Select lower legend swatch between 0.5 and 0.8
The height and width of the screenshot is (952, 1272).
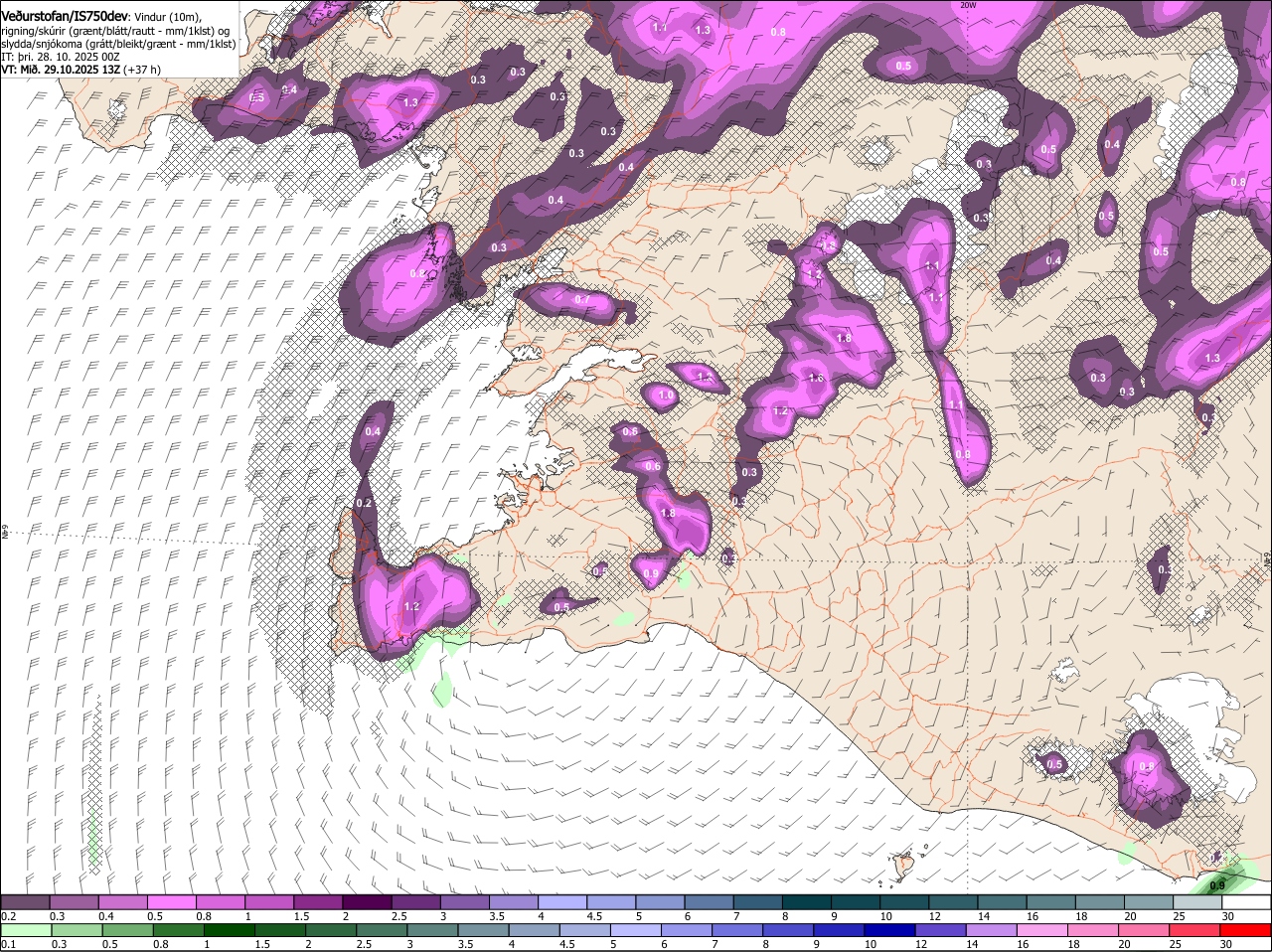pyautogui.click(x=128, y=930)
